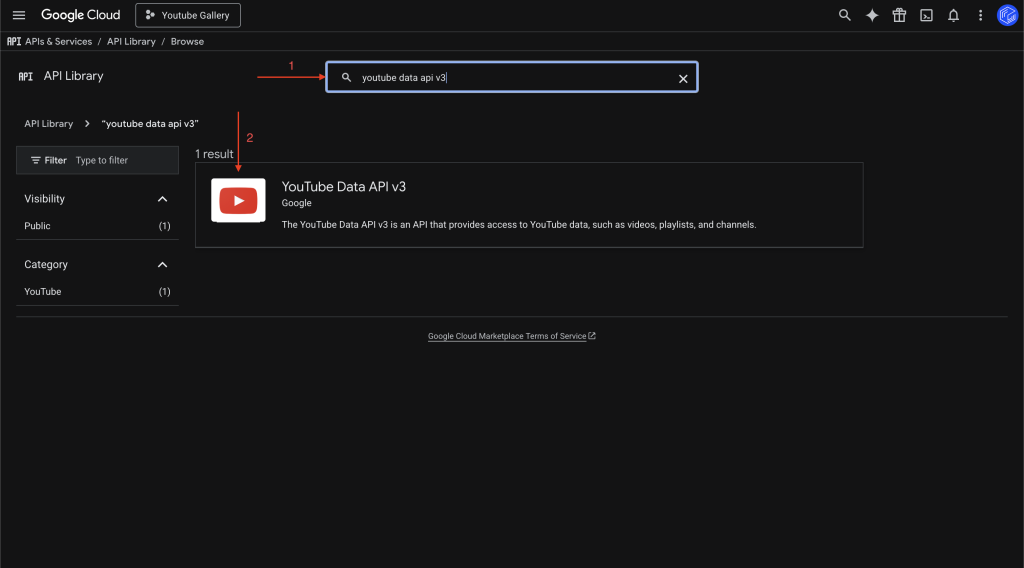Open the Gemini sparkle assistant icon
Viewport: 1024px width, 568px height.
pos(872,15)
